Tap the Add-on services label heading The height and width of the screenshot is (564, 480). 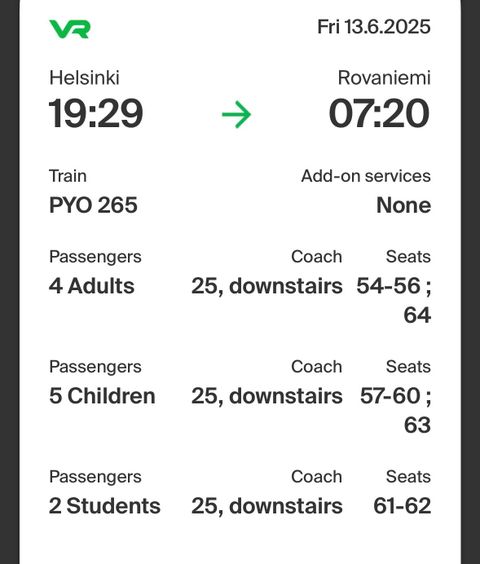click(x=366, y=176)
